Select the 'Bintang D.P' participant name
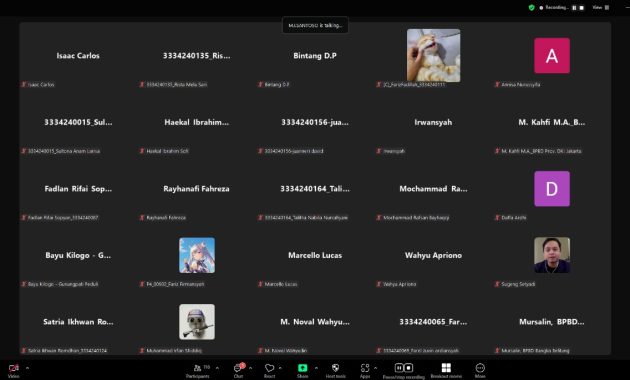 point(315,55)
